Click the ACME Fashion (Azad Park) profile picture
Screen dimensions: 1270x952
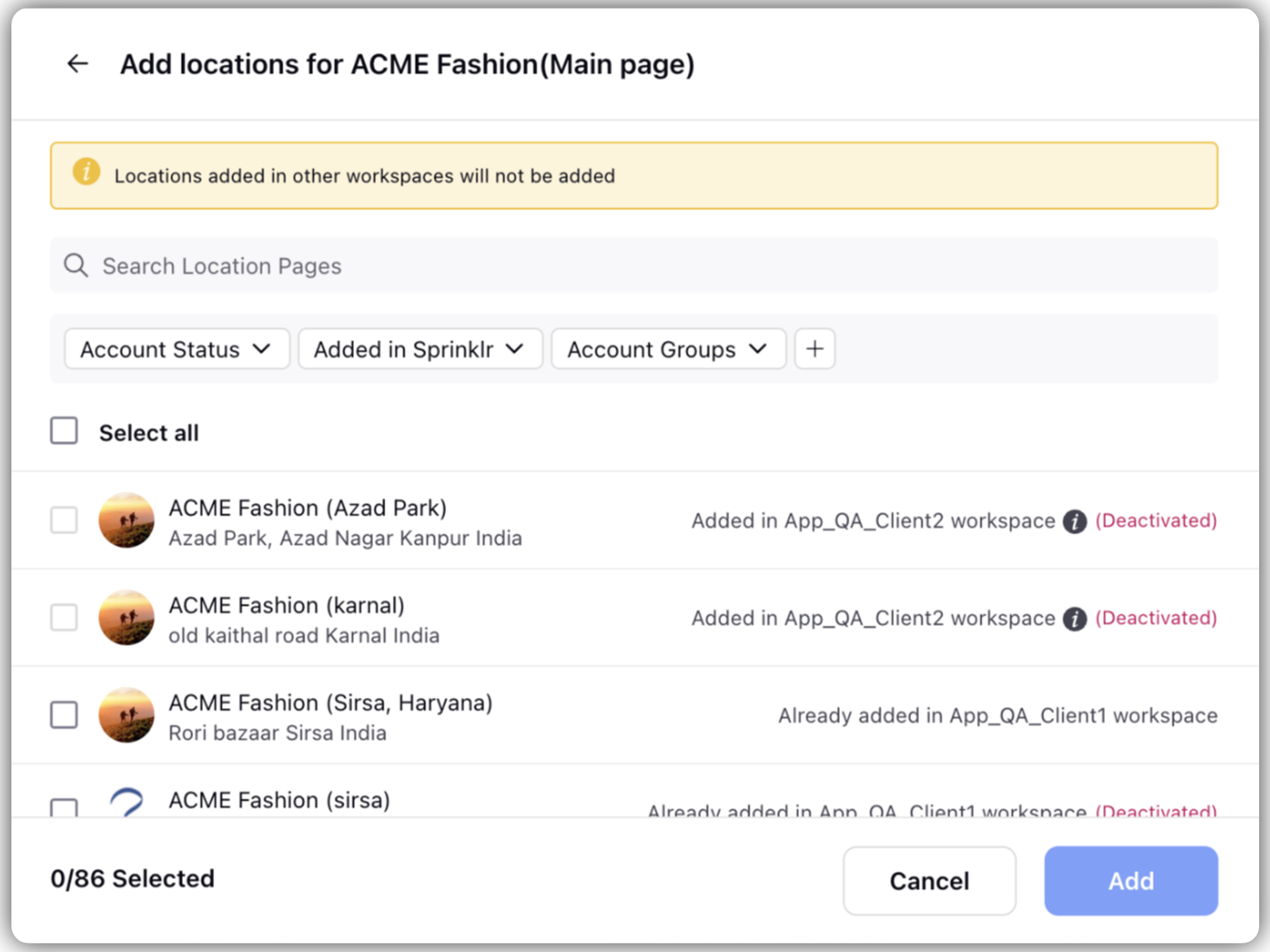tap(126, 521)
